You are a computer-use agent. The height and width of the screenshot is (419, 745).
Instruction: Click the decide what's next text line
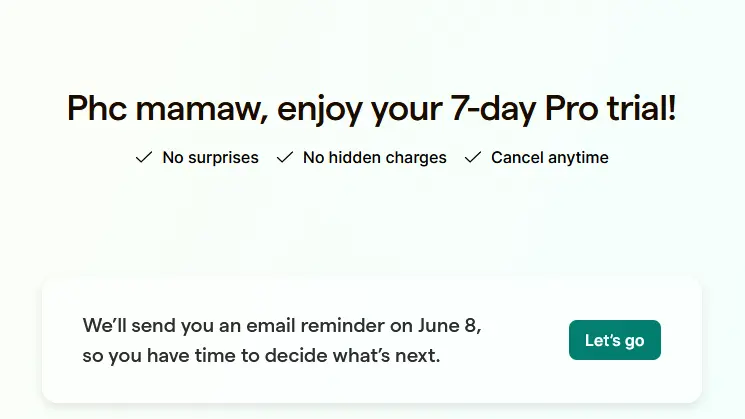point(261,355)
